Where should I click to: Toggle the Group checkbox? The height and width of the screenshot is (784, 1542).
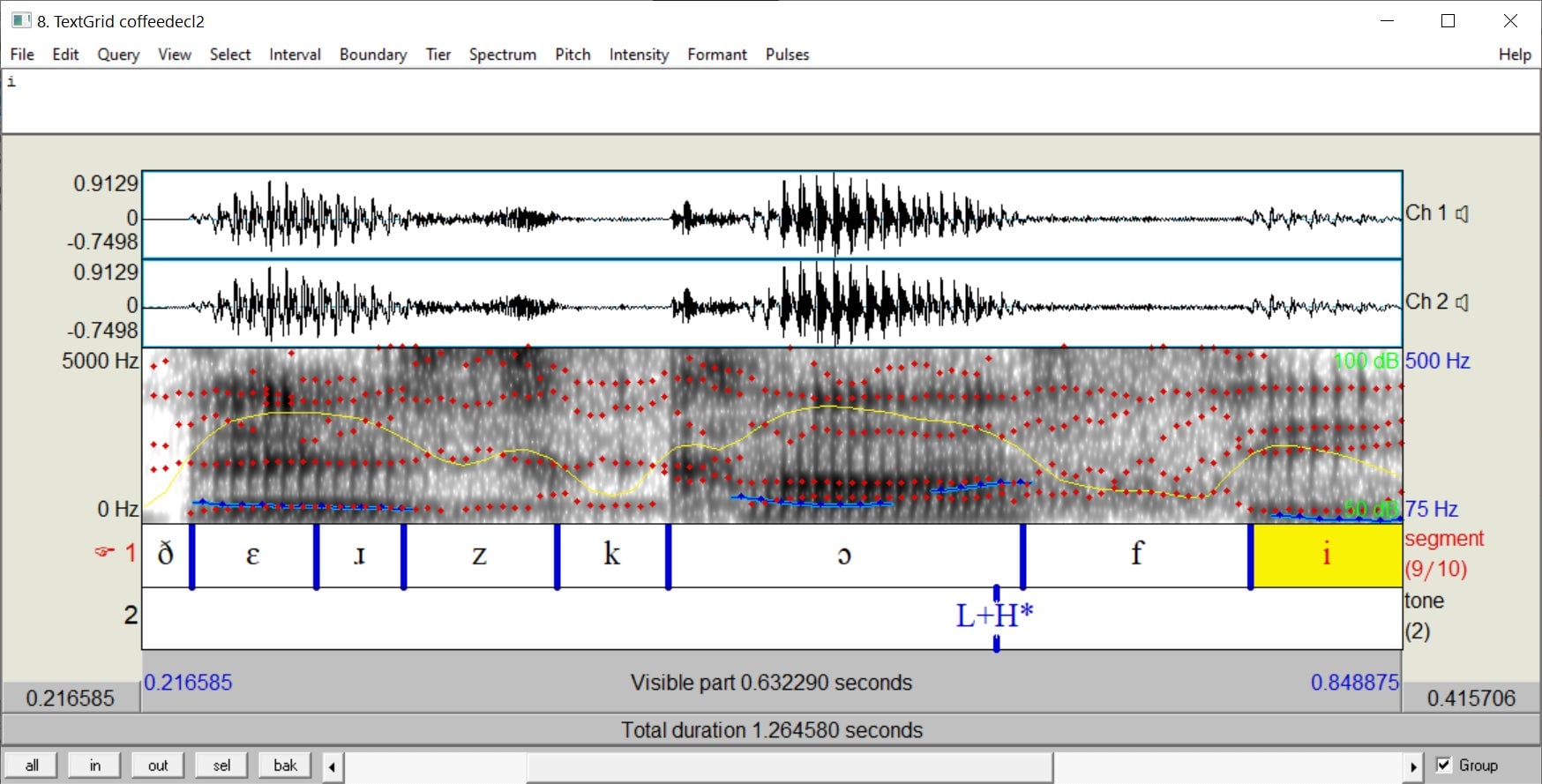(x=1444, y=765)
